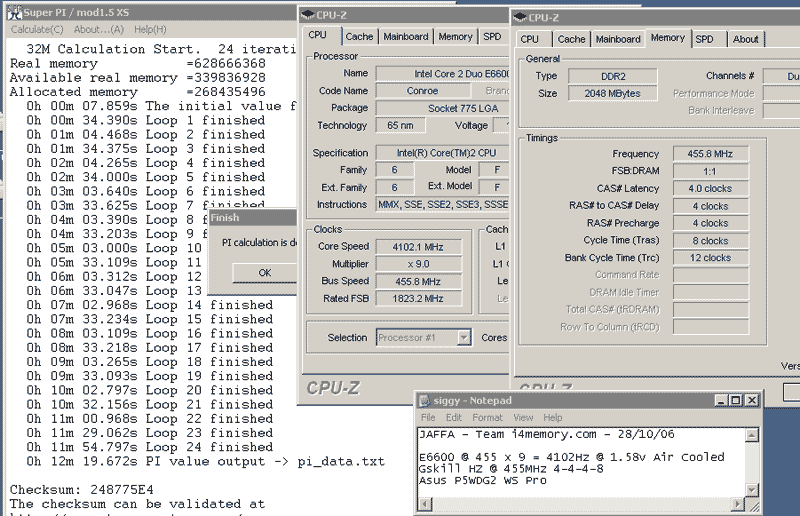Close the siggy Notepad window
Screen dimensions: 800x516
(x=754, y=400)
